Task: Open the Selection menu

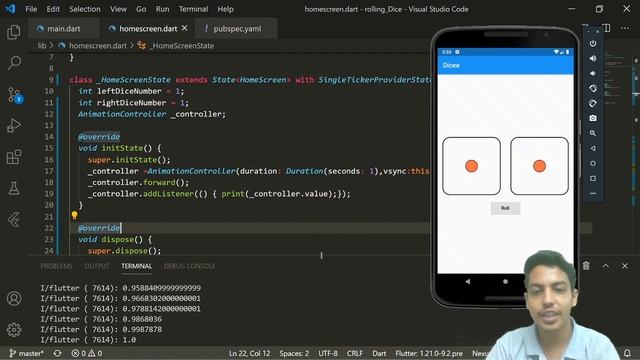Action: pyautogui.click(x=84, y=9)
